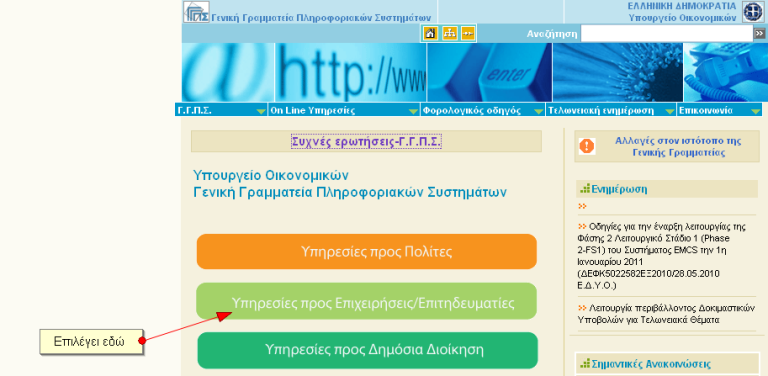Click the ΕΛΛΗΝΙΚΗ ΔΗΜΟΚΡΑΤΙΑ Υπουργείο Οικονομικών header text

682,12
